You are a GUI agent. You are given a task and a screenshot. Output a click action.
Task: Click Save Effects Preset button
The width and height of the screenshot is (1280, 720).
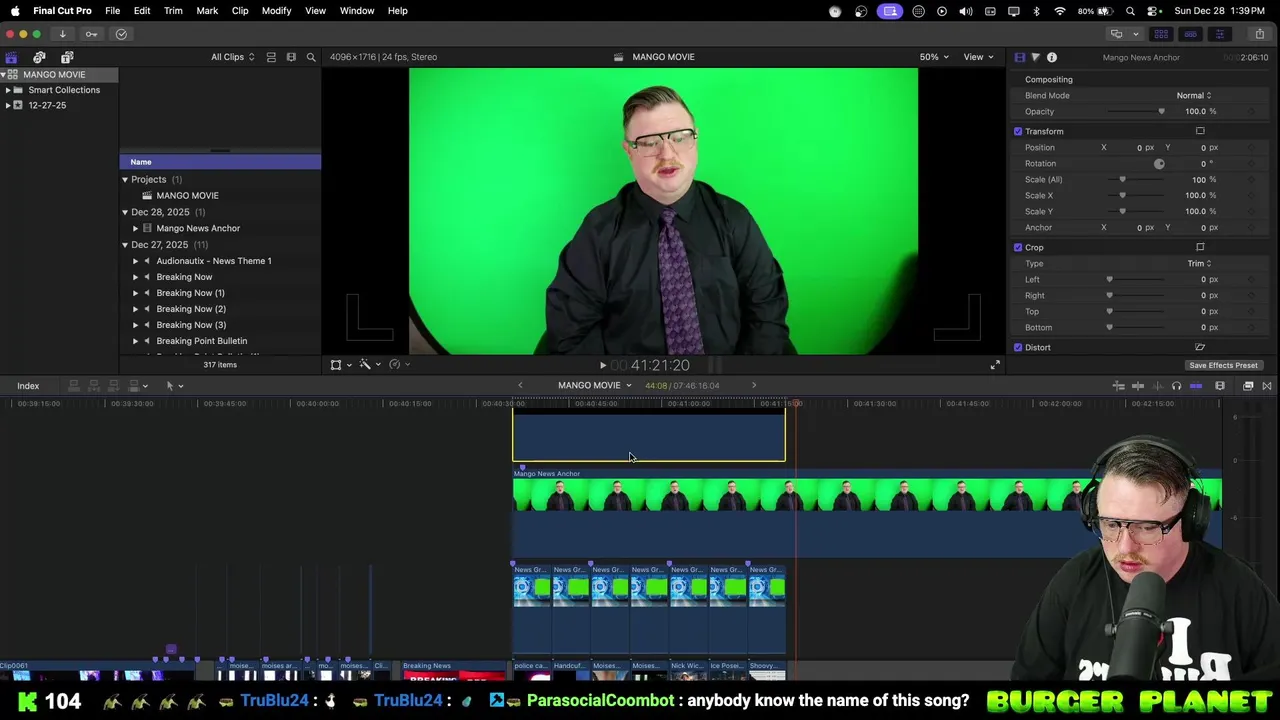click(x=1223, y=366)
